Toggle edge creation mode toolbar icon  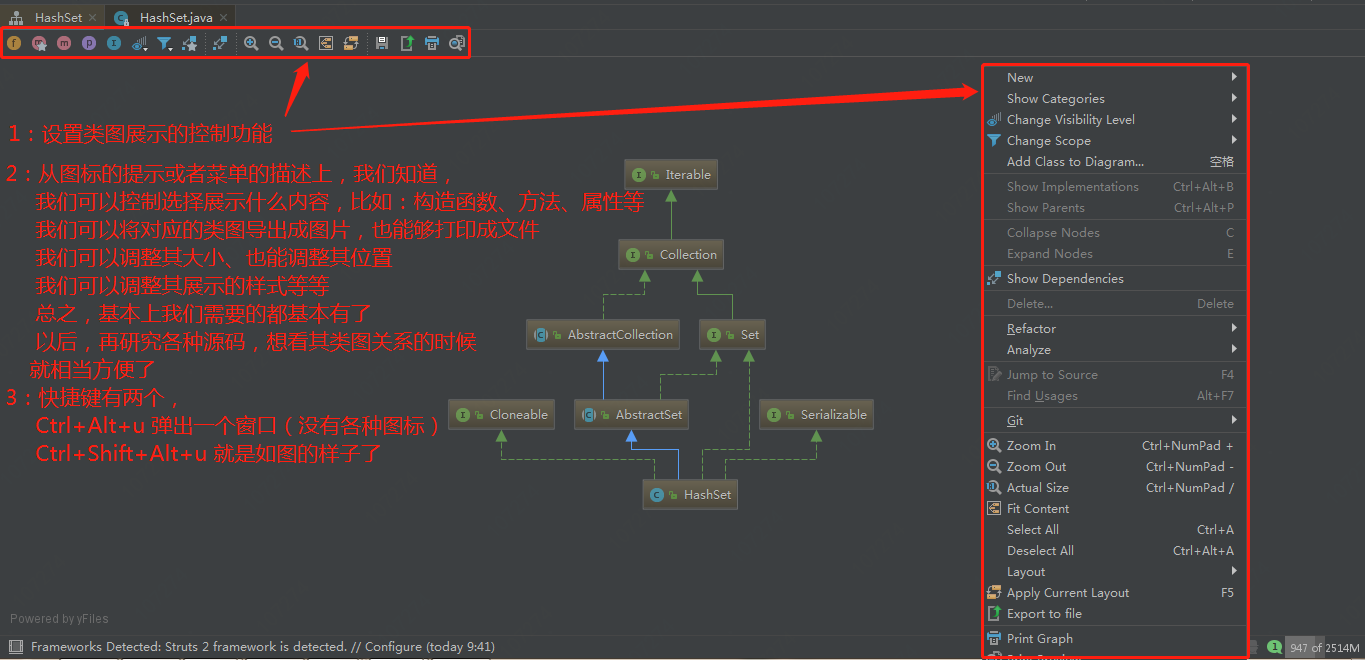point(189,43)
